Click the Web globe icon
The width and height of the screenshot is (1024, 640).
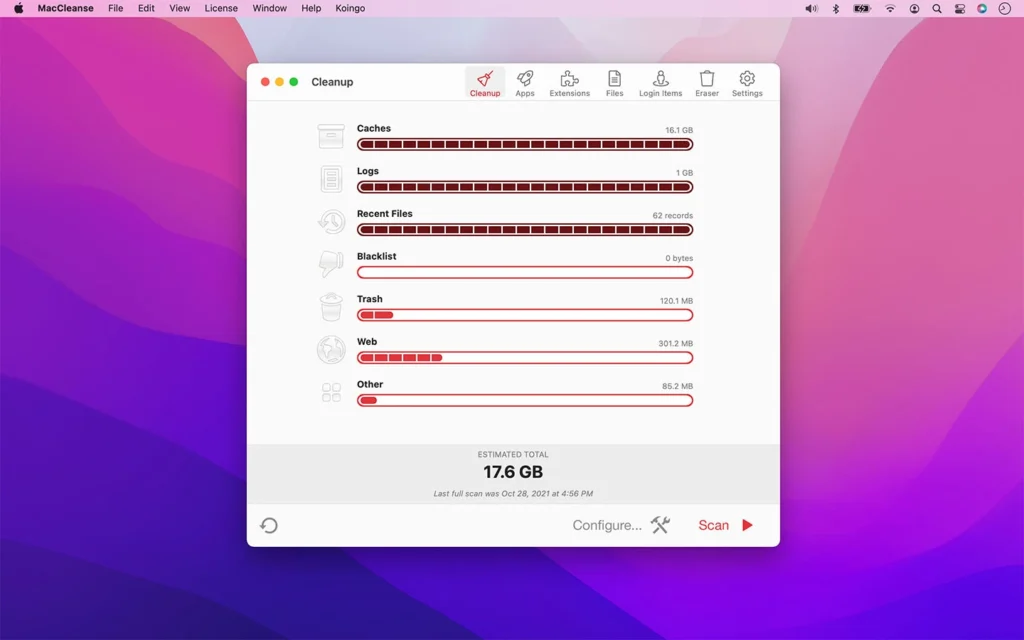[x=330, y=350]
